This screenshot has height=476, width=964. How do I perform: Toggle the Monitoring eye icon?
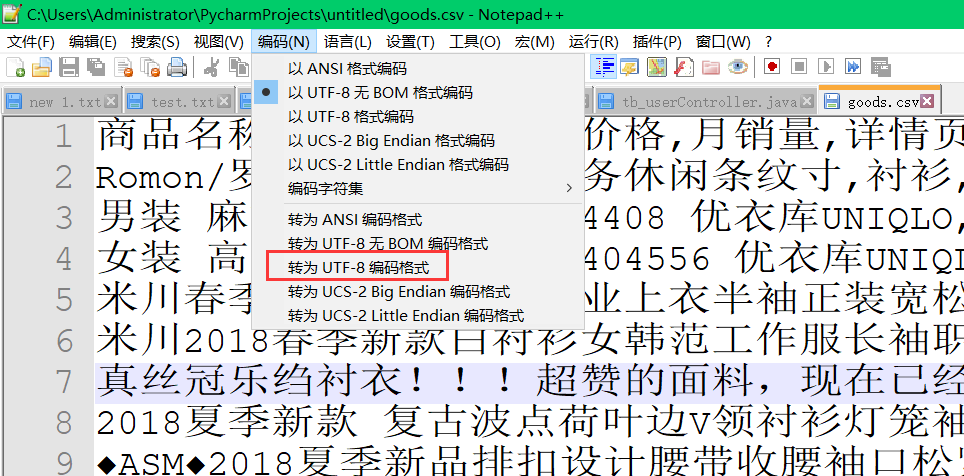click(738, 67)
